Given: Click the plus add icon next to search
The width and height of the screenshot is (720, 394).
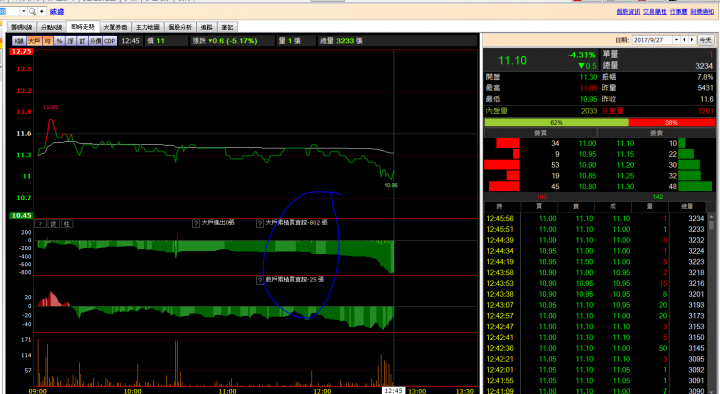Looking at the screenshot, I should (x=42, y=11).
